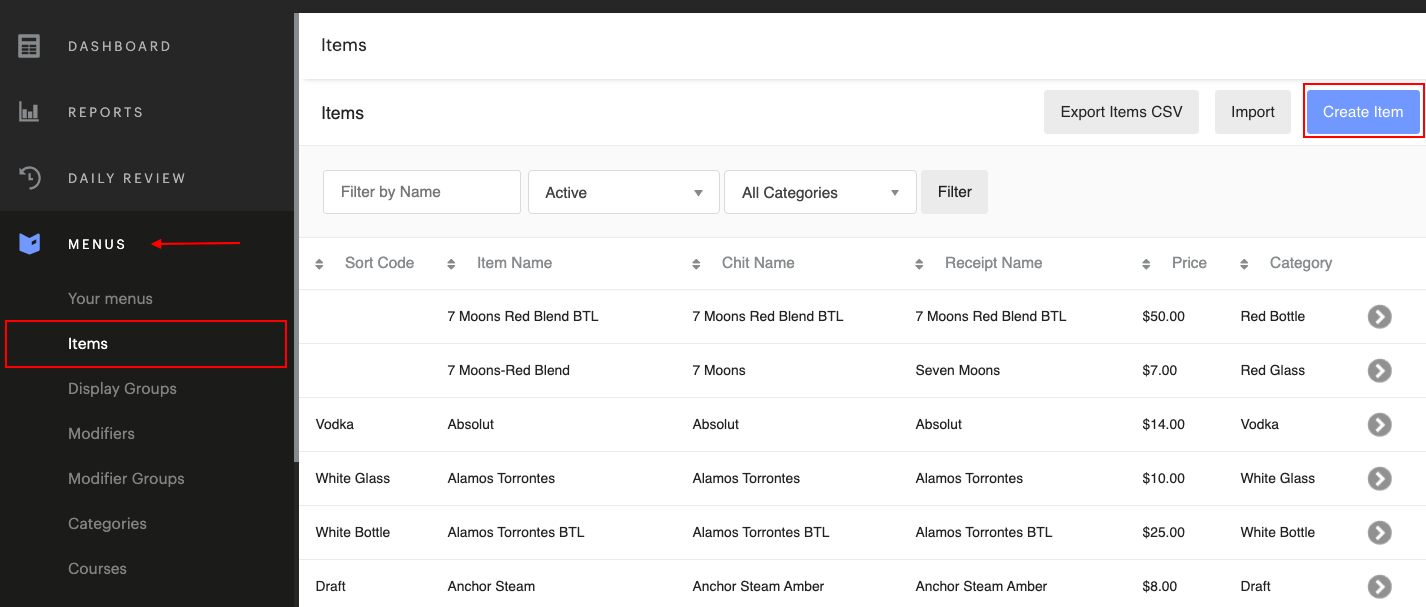Click arrow icon for Alamos Torrontes BTL
Viewport: 1426px width, 607px height.
(x=1379, y=532)
